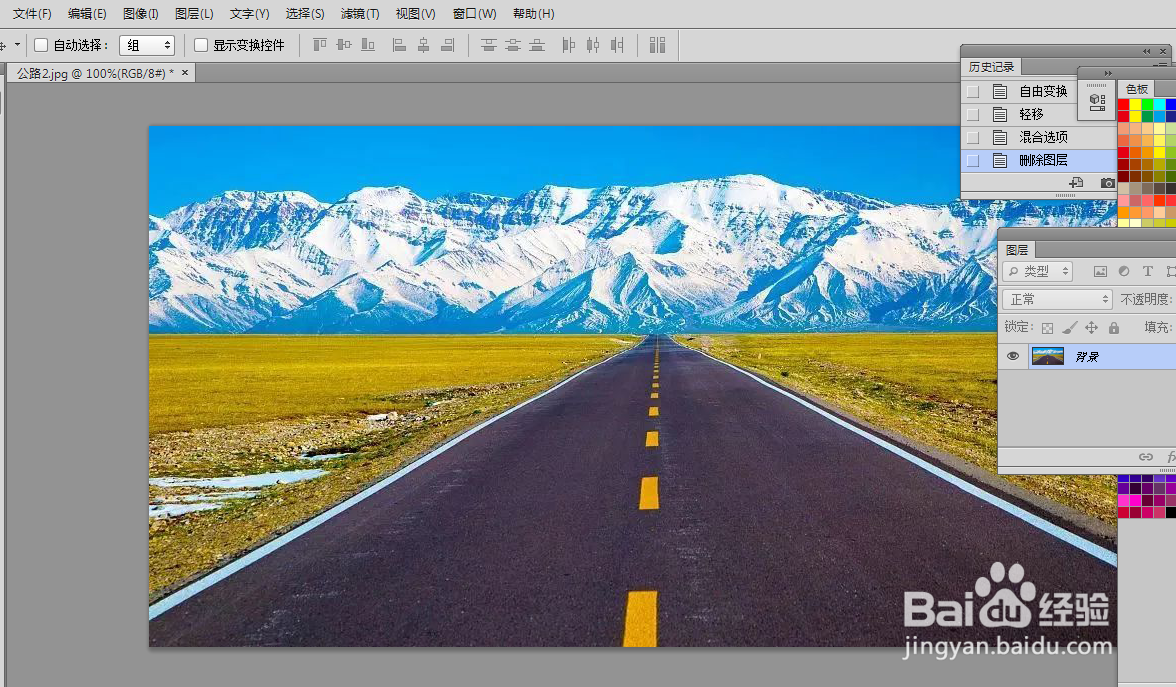Filter layers by type (T) icon
The image size is (1176, 687).
(x=1148, y=272)
